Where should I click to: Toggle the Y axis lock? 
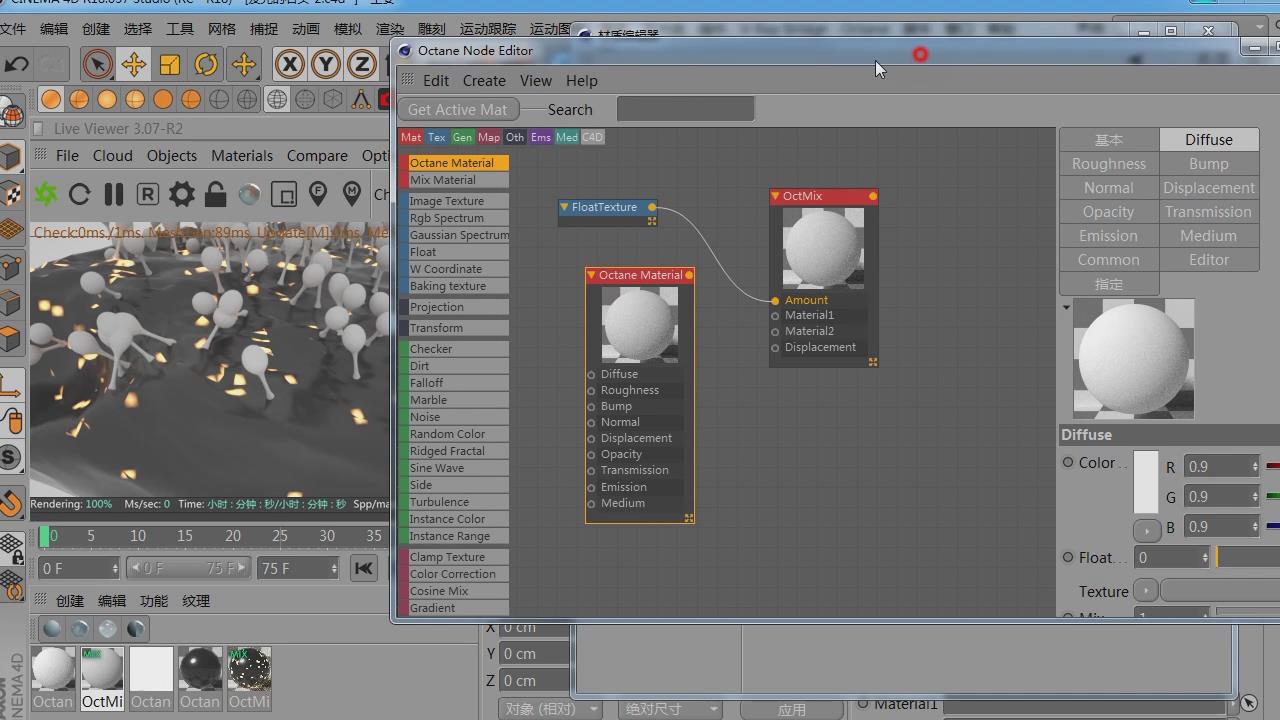pyautogui.click(x=325, y=65)
